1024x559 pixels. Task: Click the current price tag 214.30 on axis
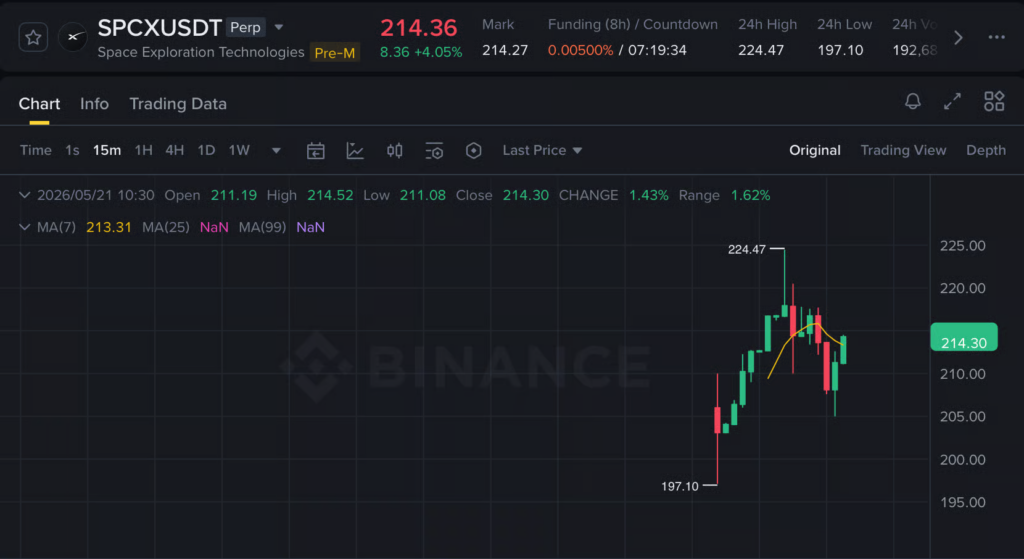click(964, 337)
